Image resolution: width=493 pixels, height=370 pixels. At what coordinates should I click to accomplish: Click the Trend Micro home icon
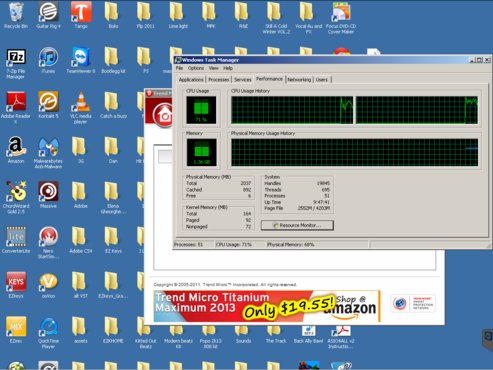164,115
